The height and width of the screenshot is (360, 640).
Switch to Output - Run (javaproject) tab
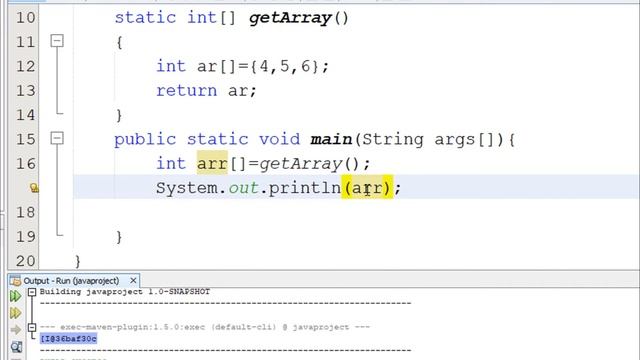[71, 281]
